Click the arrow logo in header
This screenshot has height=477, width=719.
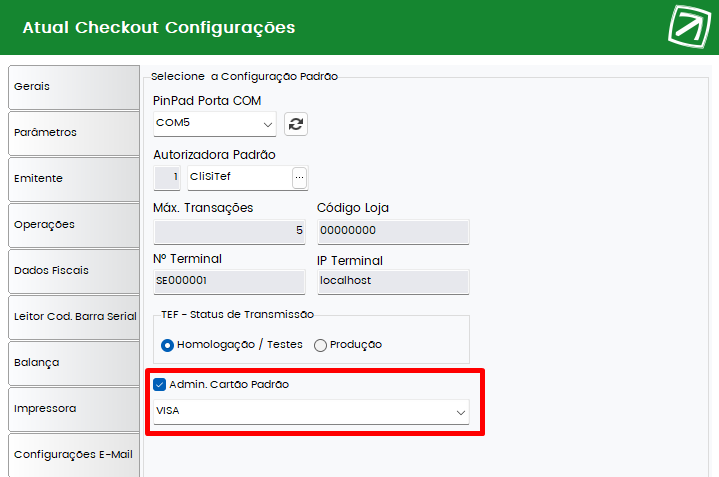pyautogui.click(x=689, y=27)
